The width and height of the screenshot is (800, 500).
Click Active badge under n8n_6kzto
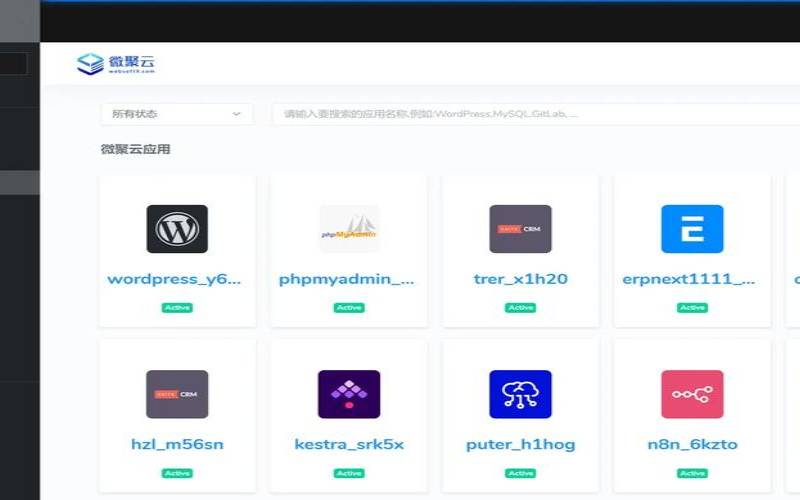click(x=692, y=473)
